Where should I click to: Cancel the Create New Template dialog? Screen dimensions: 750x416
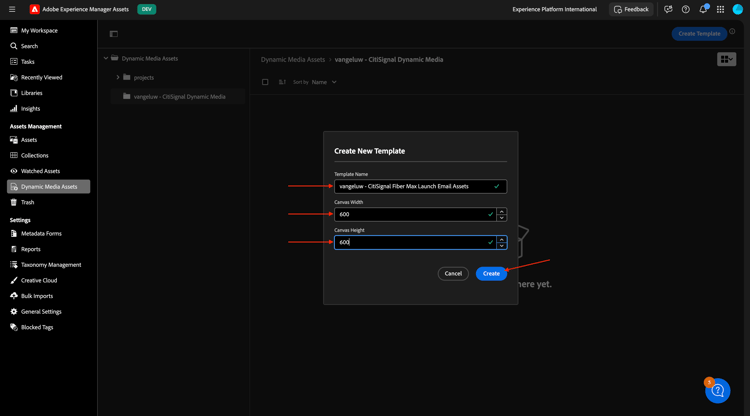point(453,273)
